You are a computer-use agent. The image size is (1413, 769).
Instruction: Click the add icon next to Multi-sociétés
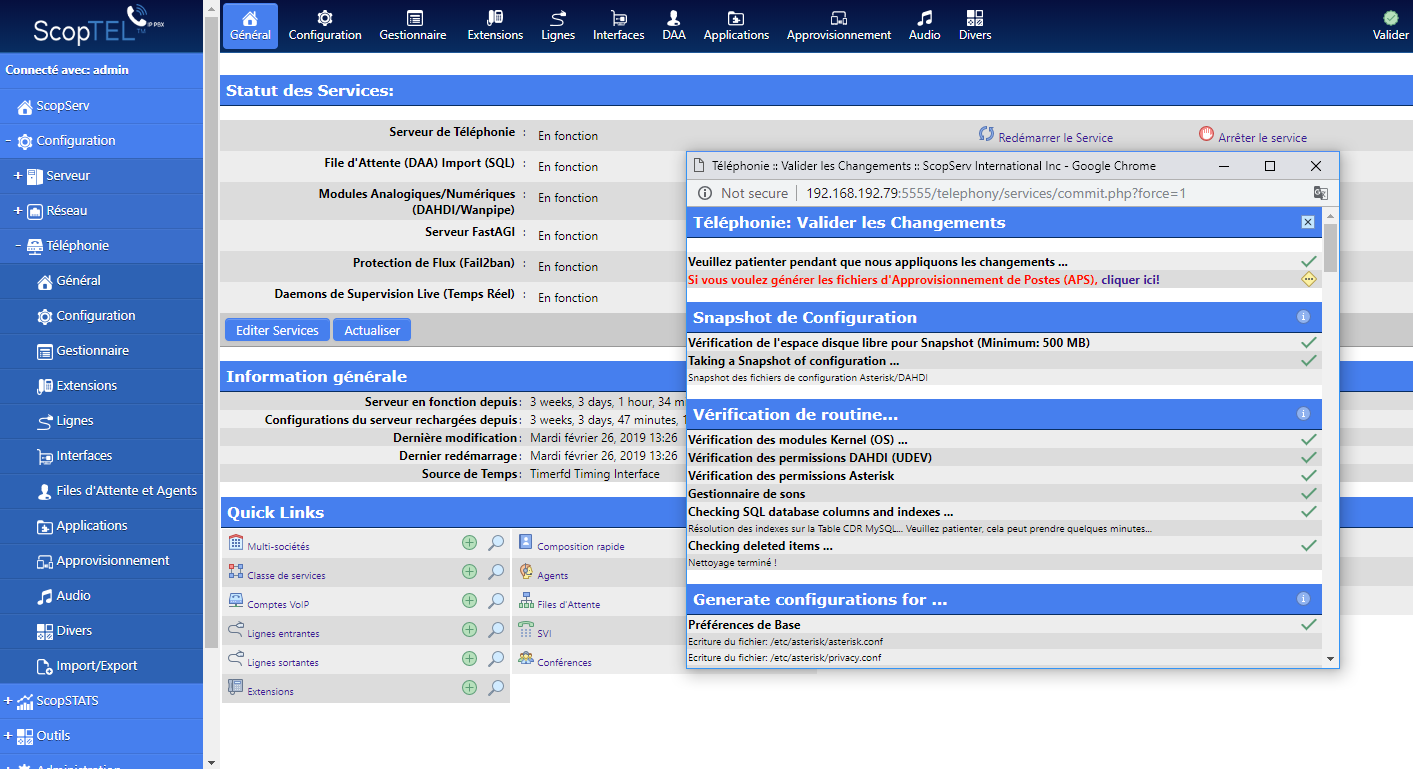pyautogui.click(x=469, y=543)
